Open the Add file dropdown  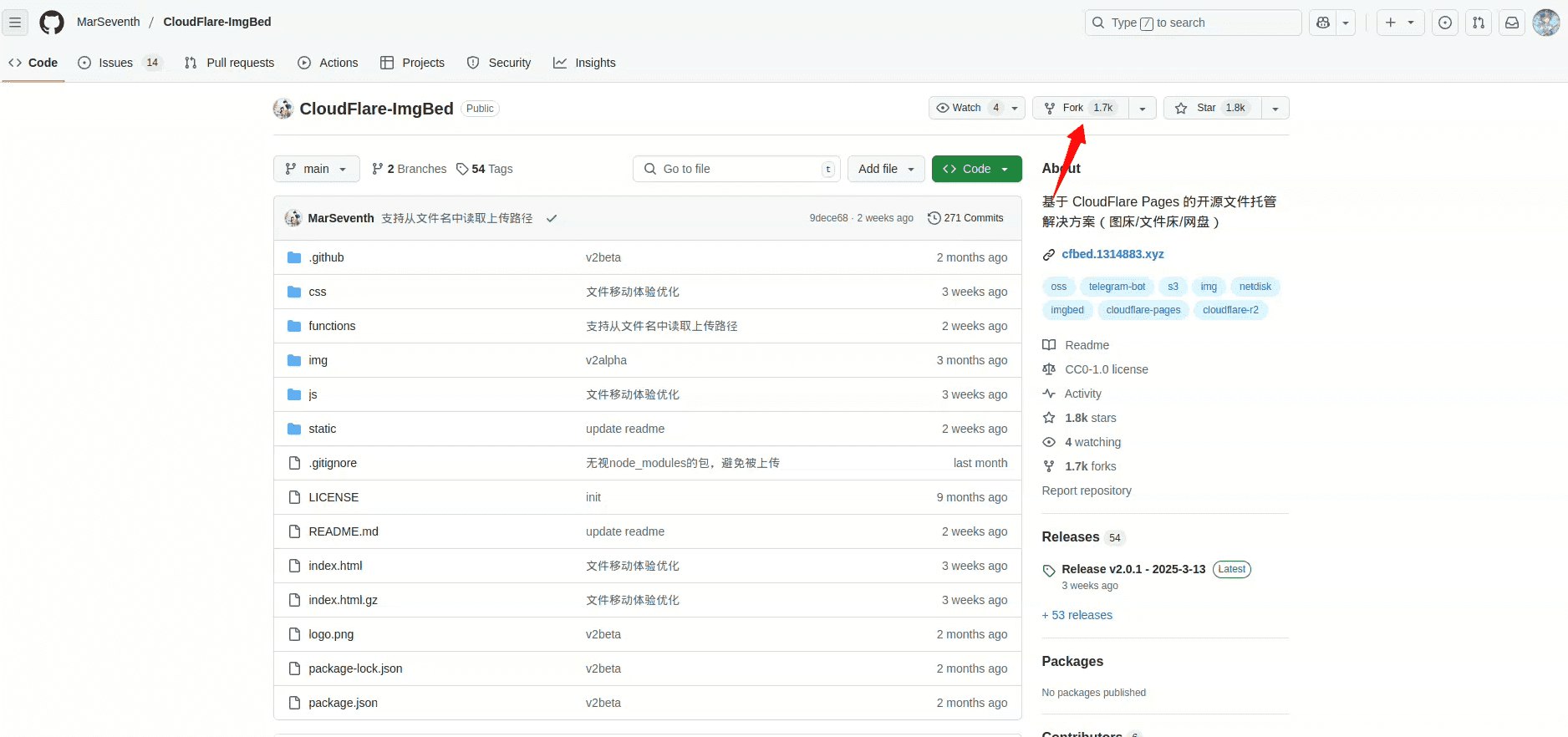(x=886, y=169)
